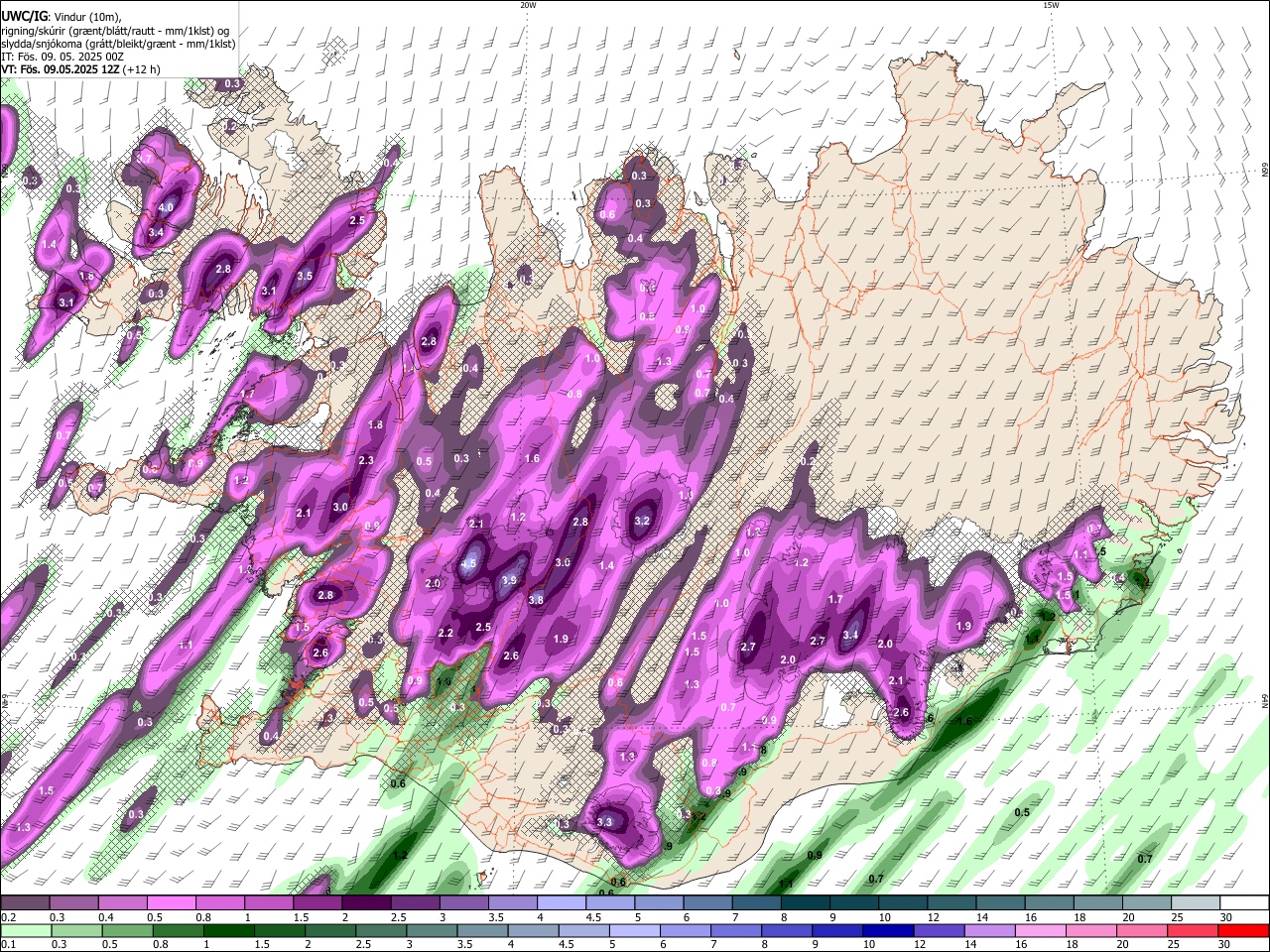
Task: Click the 2.2 precipitation value on map
Action: click(x=445, y=633)
